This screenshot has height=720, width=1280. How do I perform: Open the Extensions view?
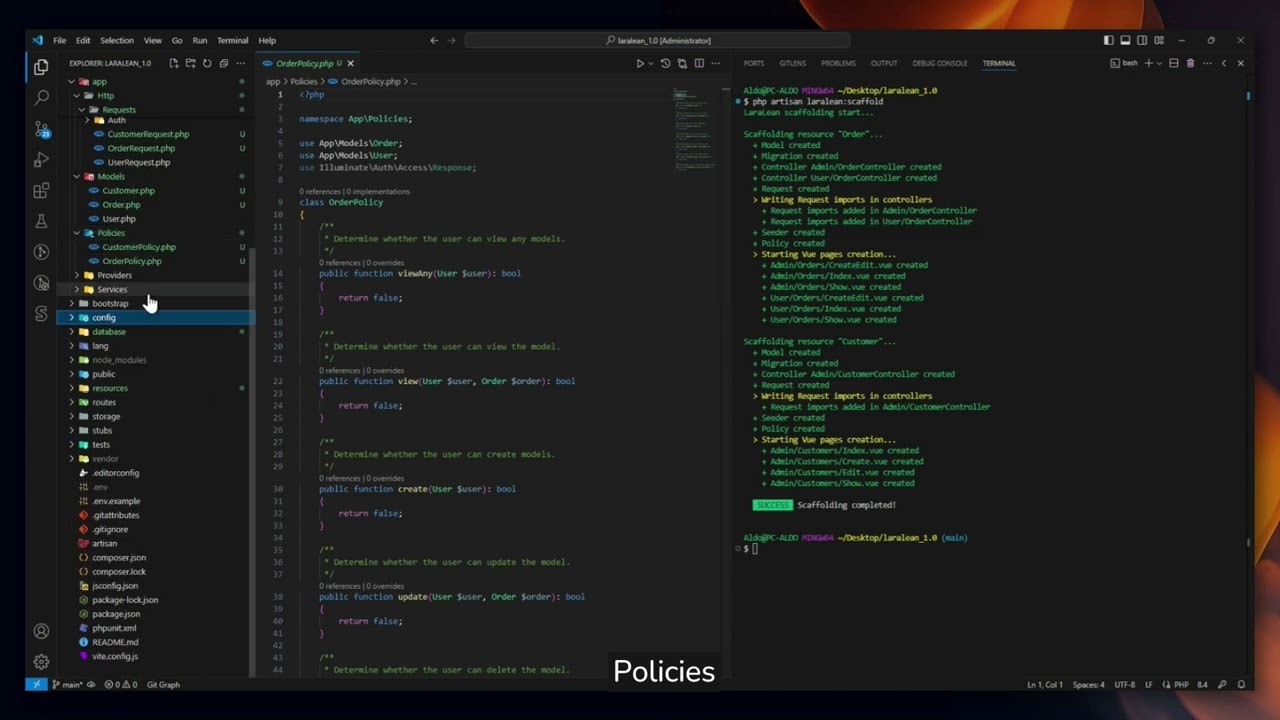coord(41,191)
